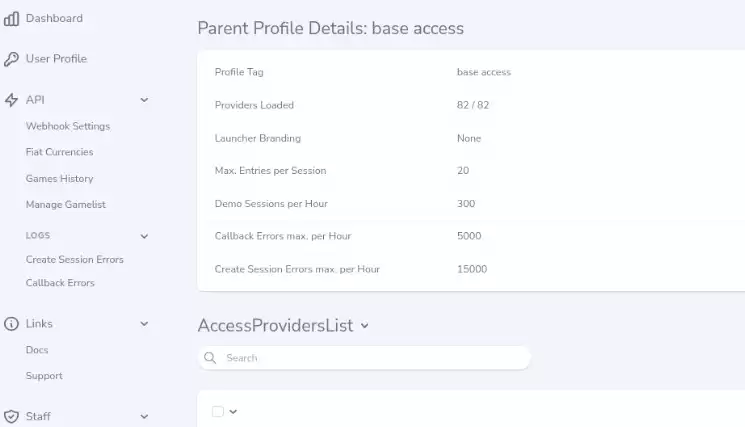Select Manage Gamelist entry

point(66,205)
